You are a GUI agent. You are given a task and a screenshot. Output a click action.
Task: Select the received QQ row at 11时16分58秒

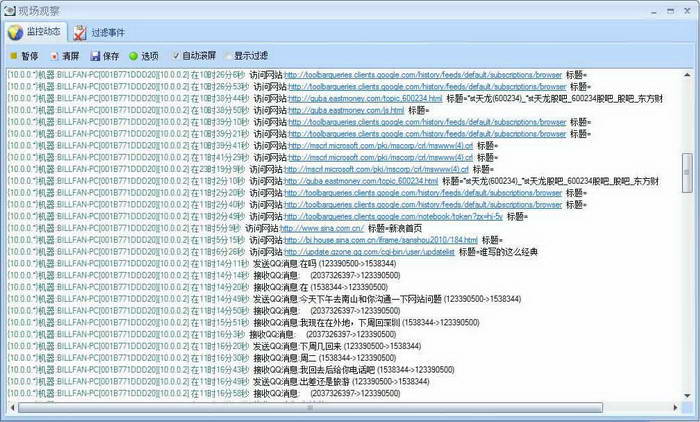point(204,393)
